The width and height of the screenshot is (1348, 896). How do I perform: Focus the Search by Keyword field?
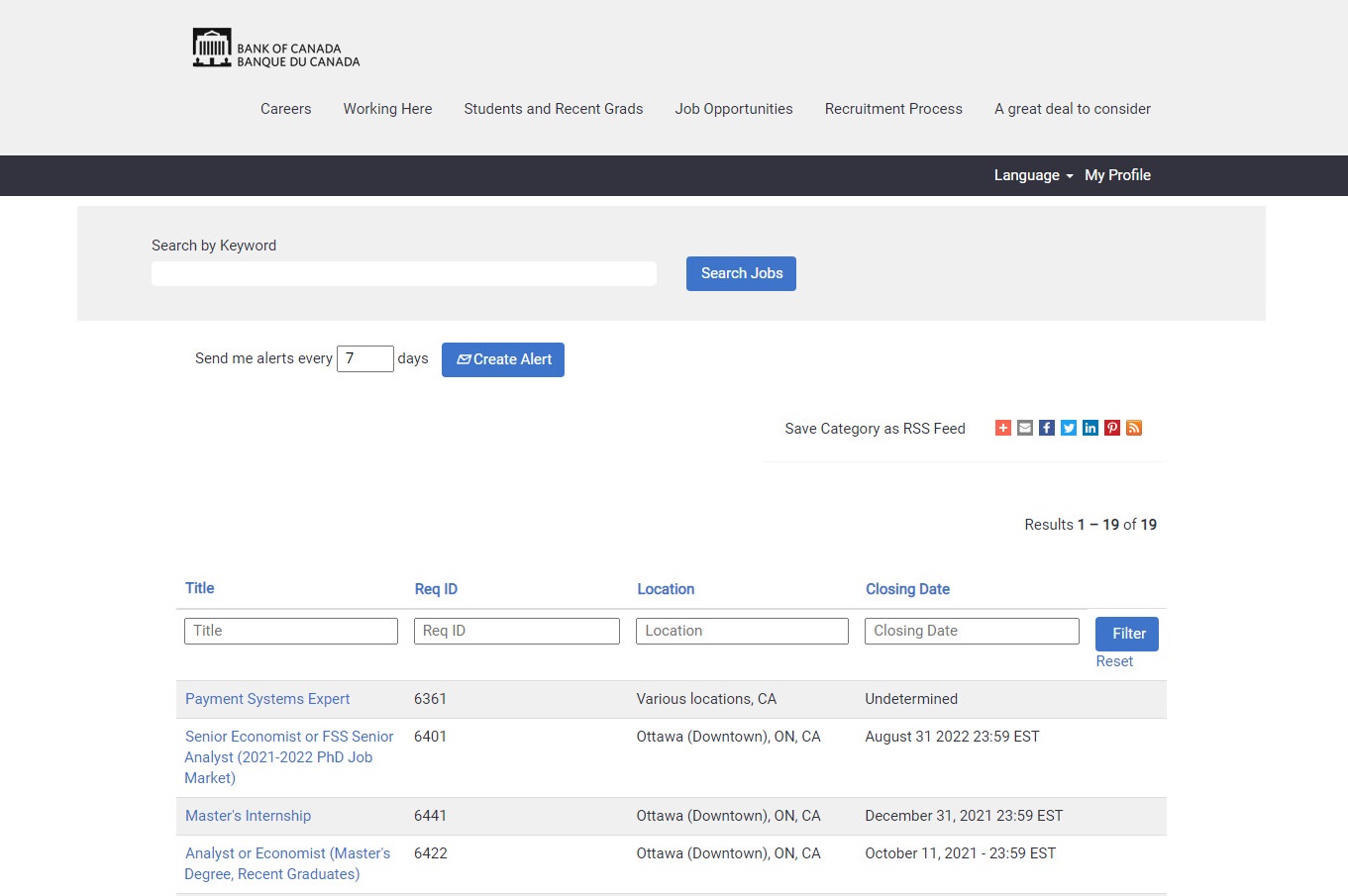(404, 274)
